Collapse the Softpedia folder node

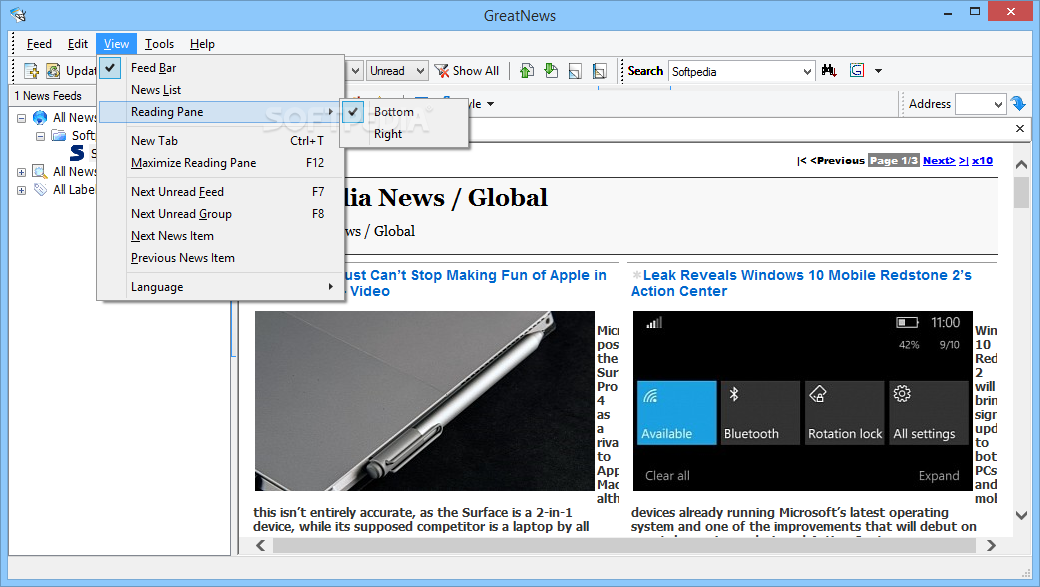(40, 136)
